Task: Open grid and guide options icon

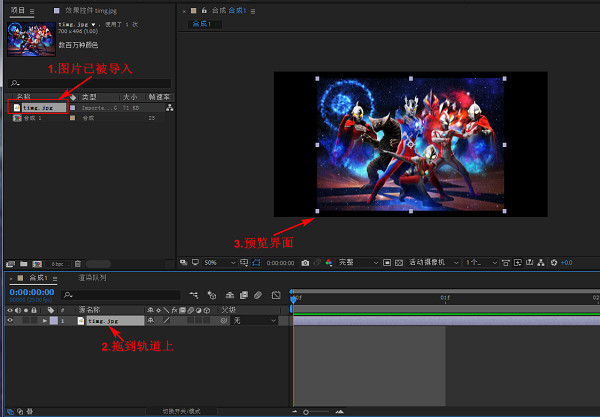Action: pyautogui.click(x=244, y=262)
